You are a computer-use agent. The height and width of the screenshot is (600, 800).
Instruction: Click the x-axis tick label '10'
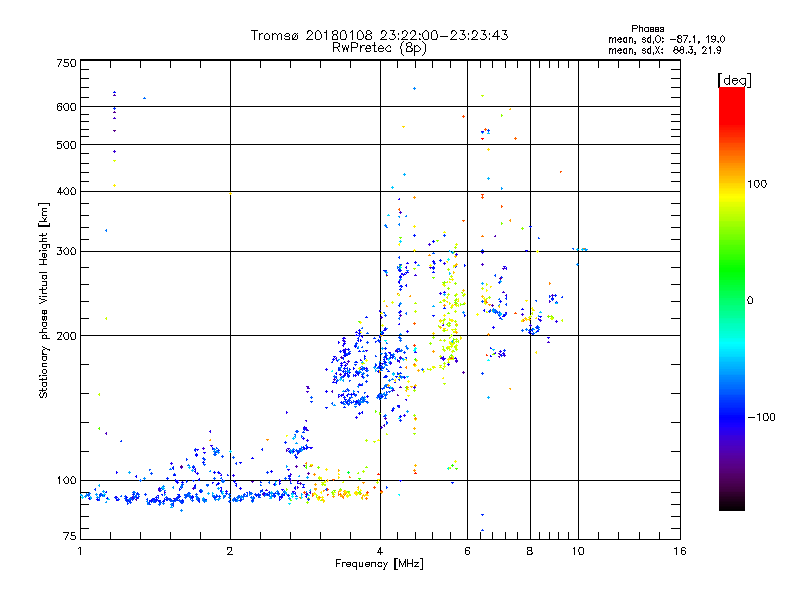578,551
